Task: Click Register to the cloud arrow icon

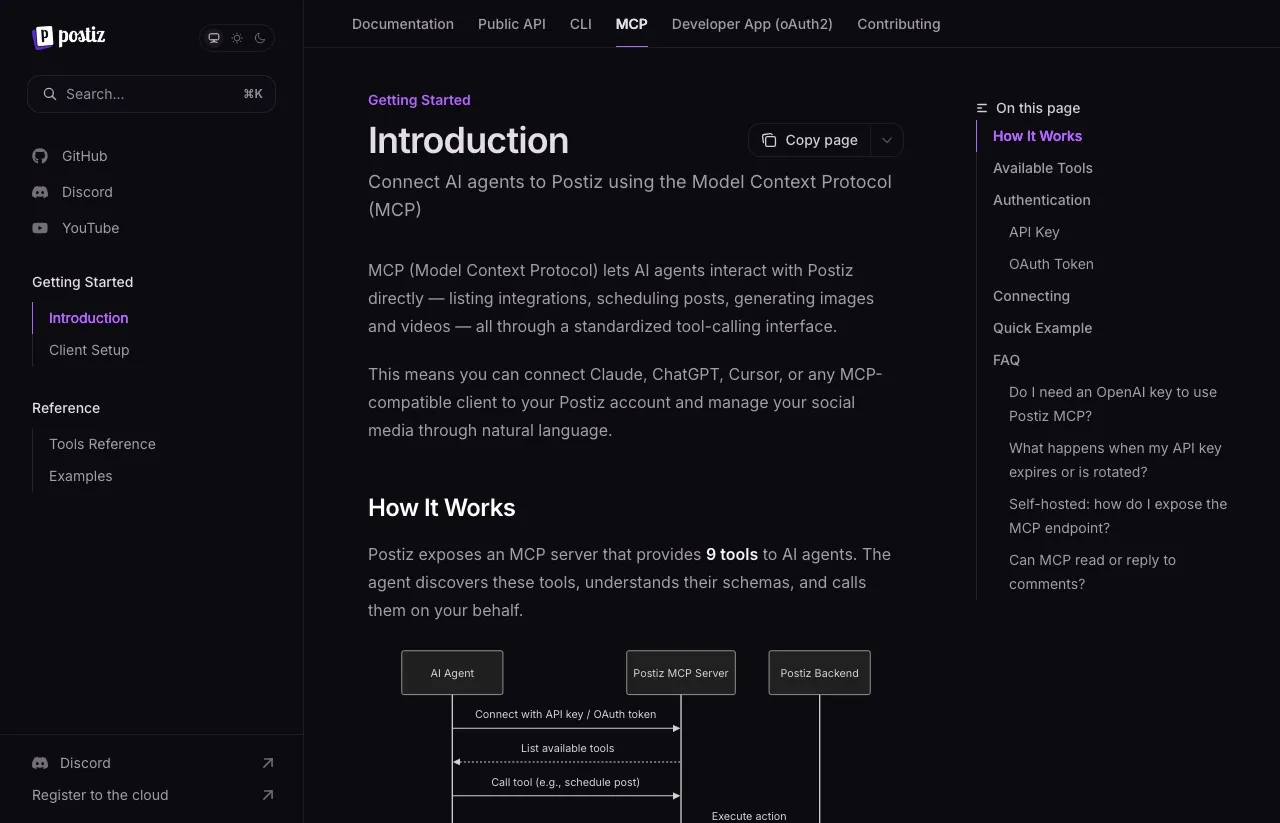Action: click(267, 795)
